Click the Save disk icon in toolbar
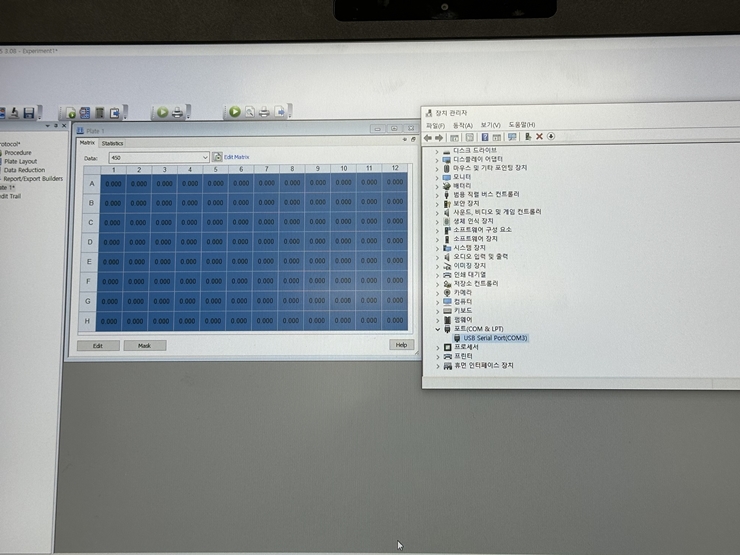Screen dimensions: 740x555 tap(29, 112)
